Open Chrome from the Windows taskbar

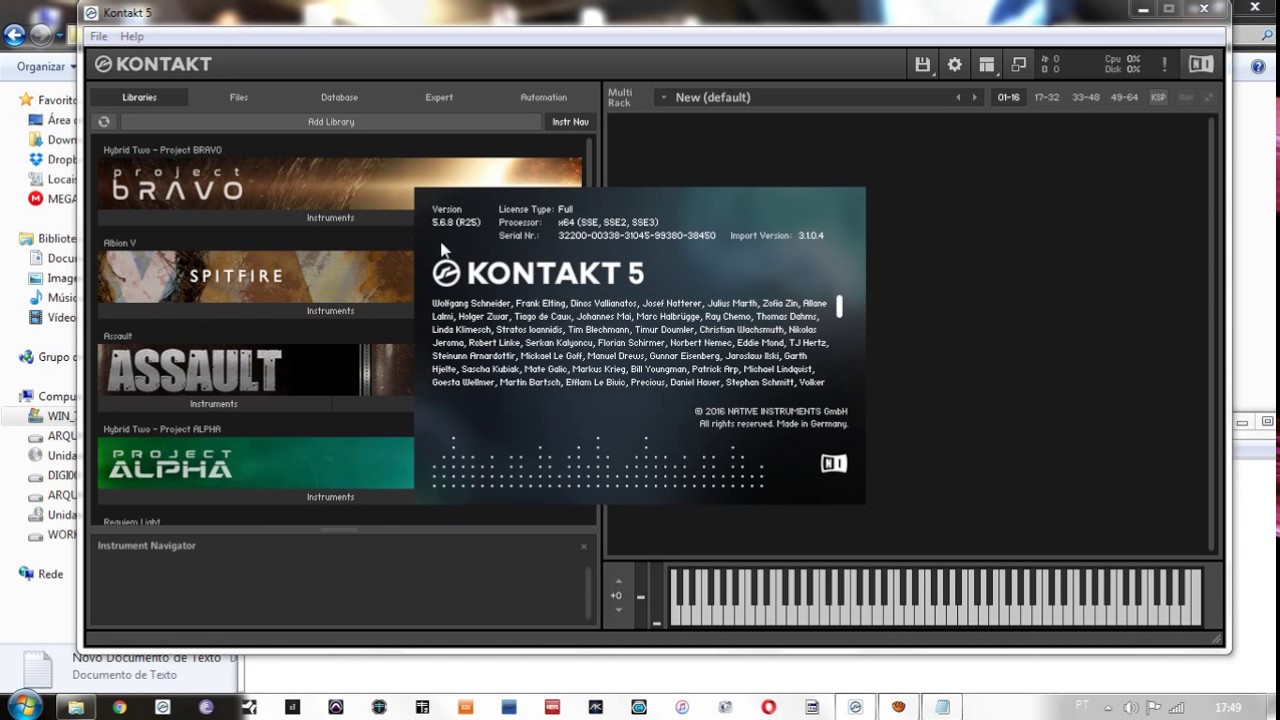pyautogui.click(x=119, y=707)
